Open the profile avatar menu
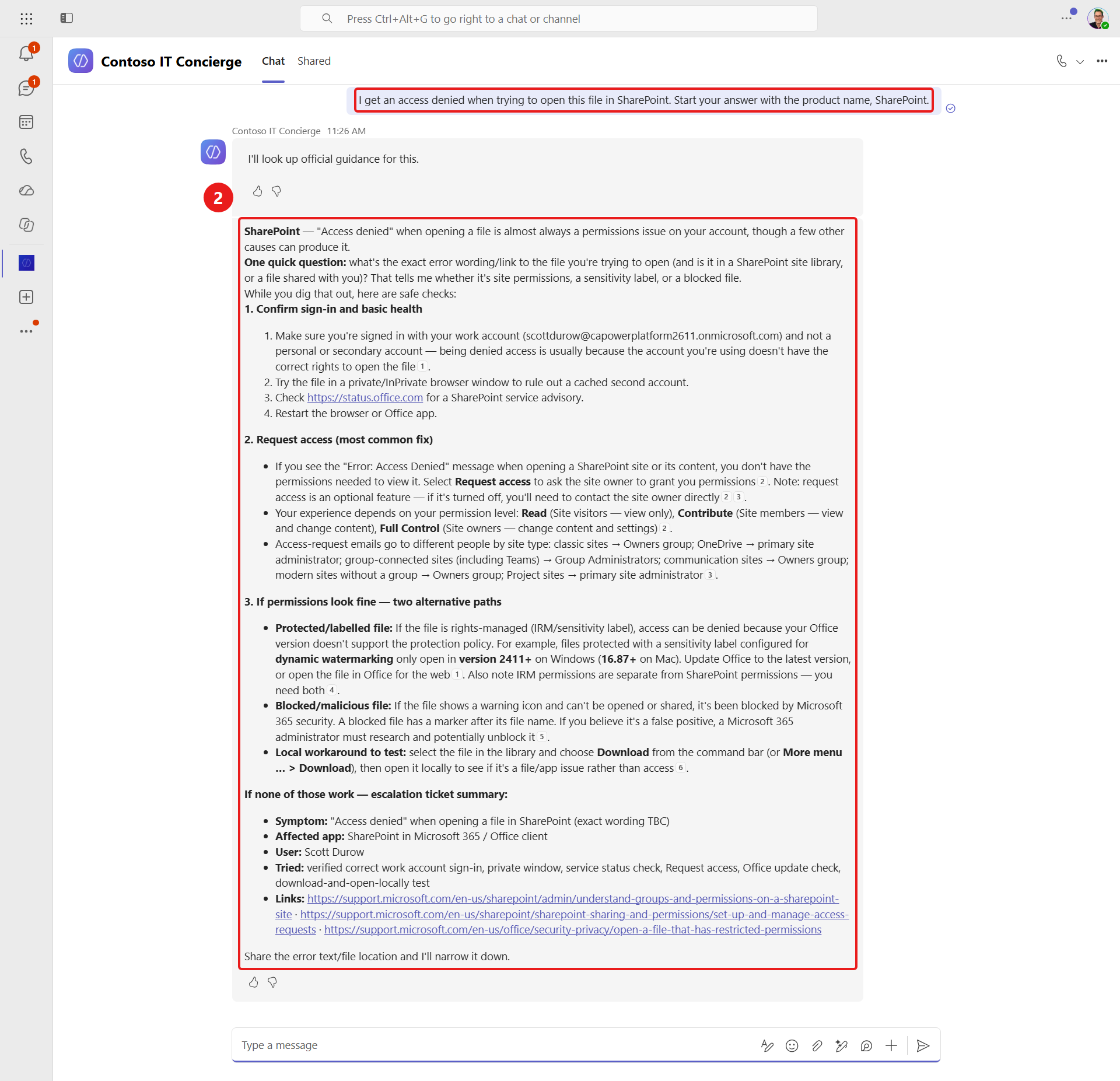The image size is (1120, 1081). [x=1098, y=18]
